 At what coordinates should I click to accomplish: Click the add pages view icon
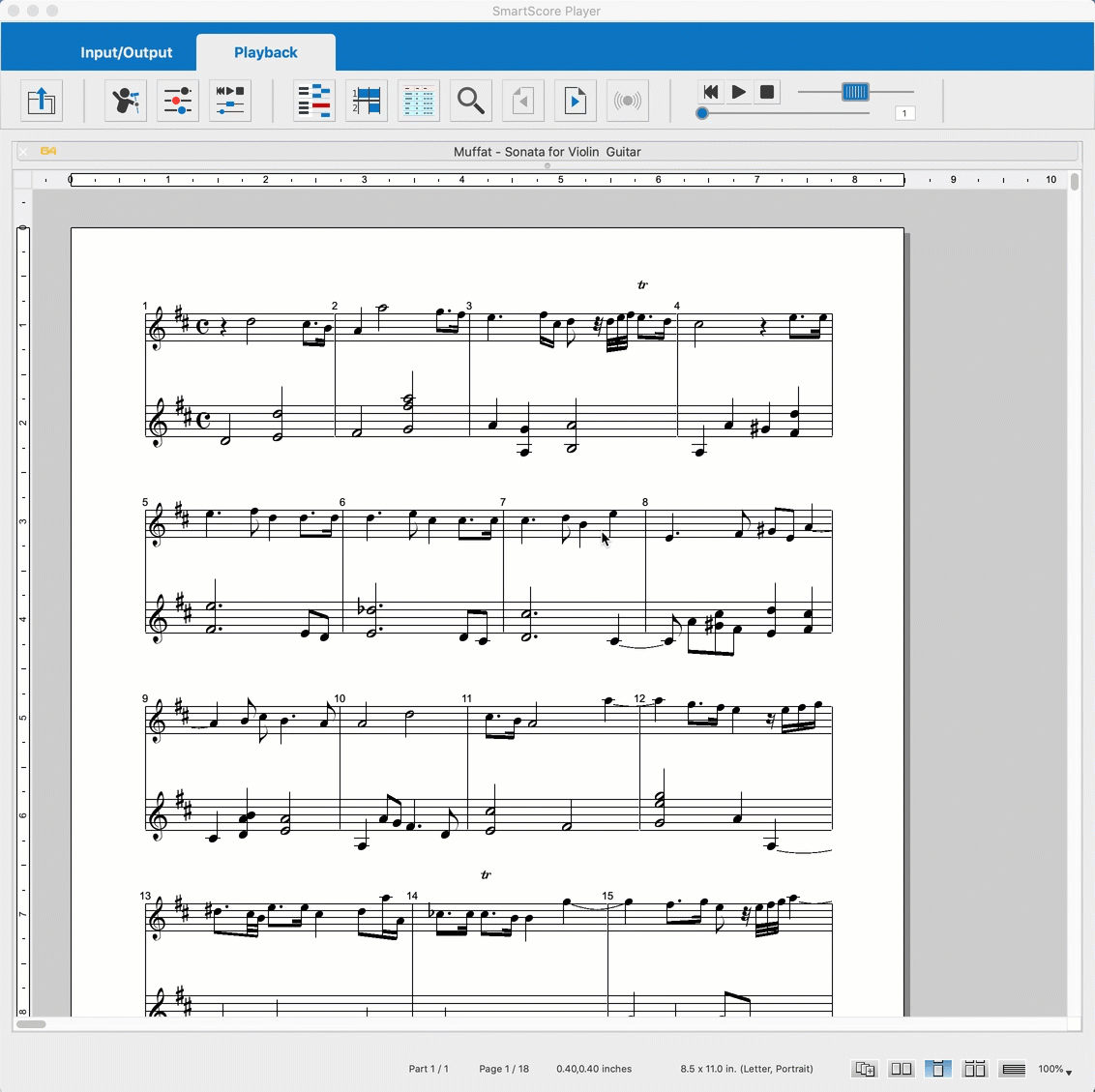click(x=865, y=1069)
